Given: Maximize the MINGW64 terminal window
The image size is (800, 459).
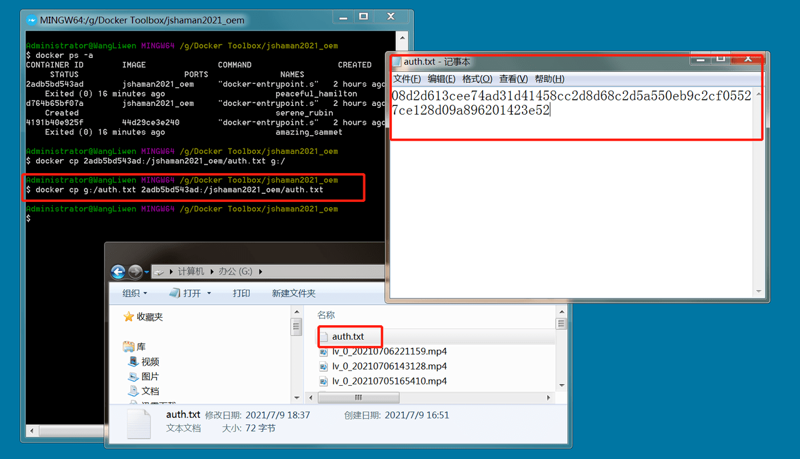Looking at the screenshot, I should click(363, 17).
